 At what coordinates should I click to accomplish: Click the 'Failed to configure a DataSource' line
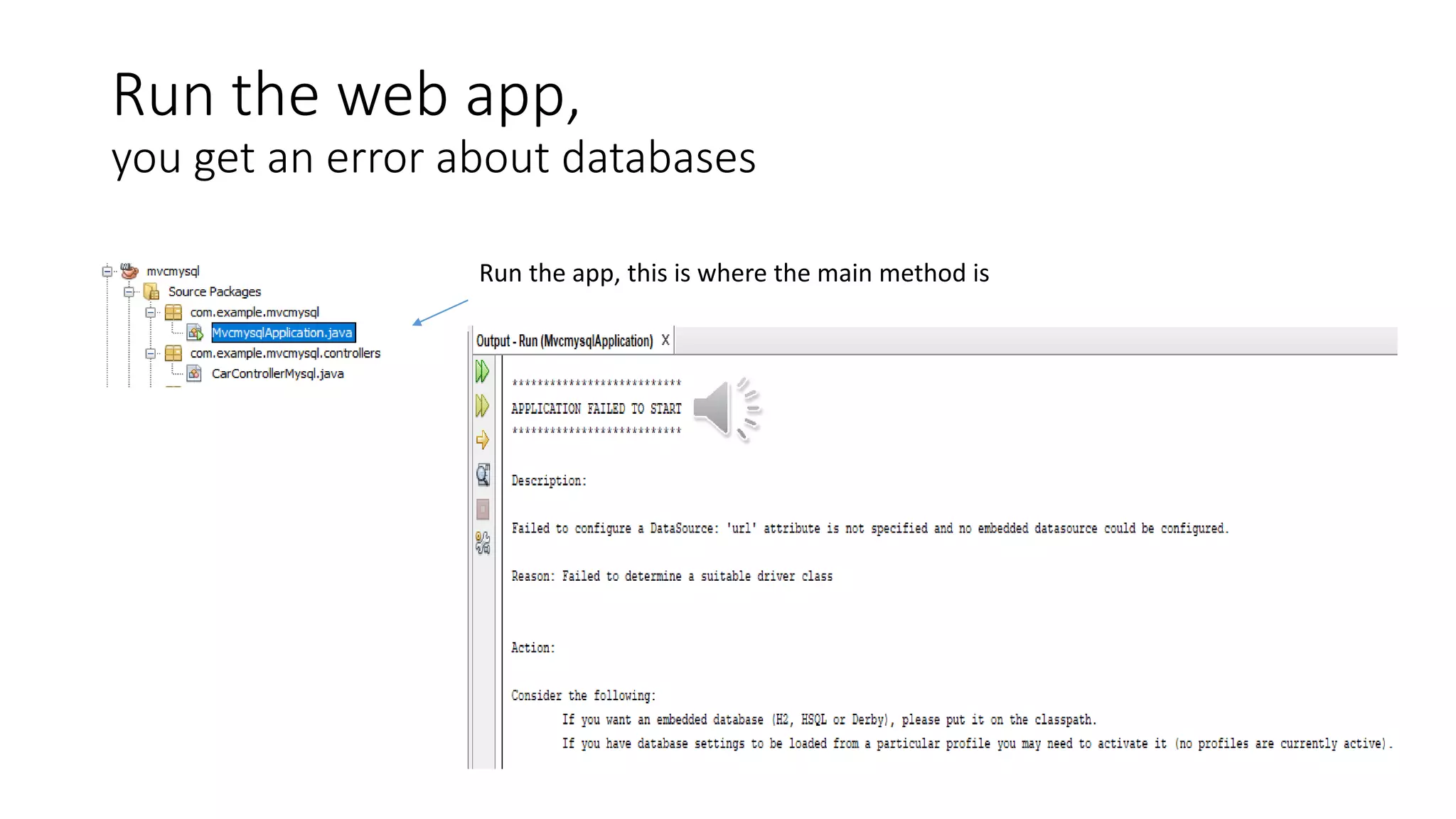[869, 528]
